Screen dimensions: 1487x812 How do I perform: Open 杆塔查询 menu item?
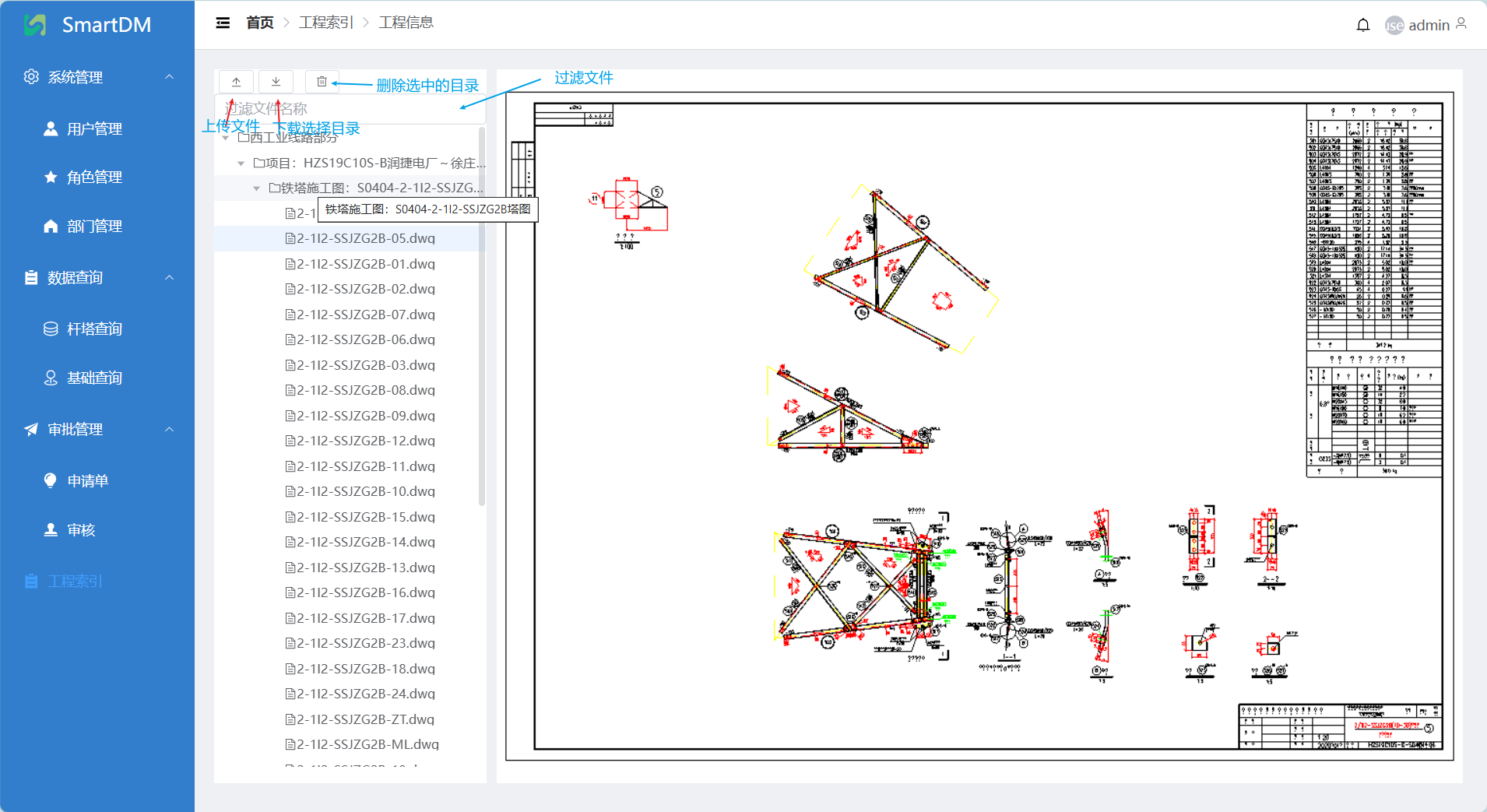point(97,329)
